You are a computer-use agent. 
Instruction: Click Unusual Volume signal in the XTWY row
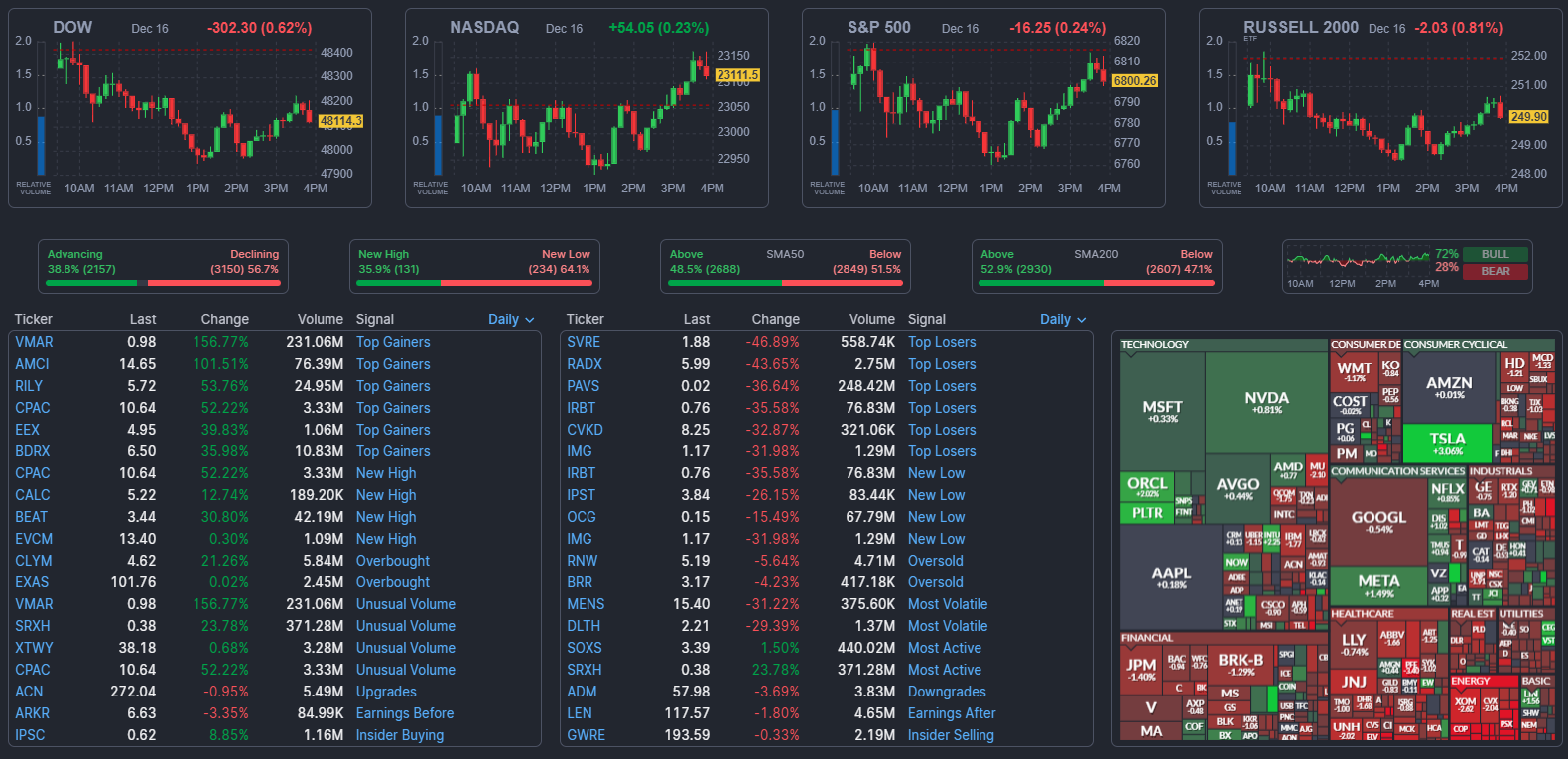[x=406, y=648]
